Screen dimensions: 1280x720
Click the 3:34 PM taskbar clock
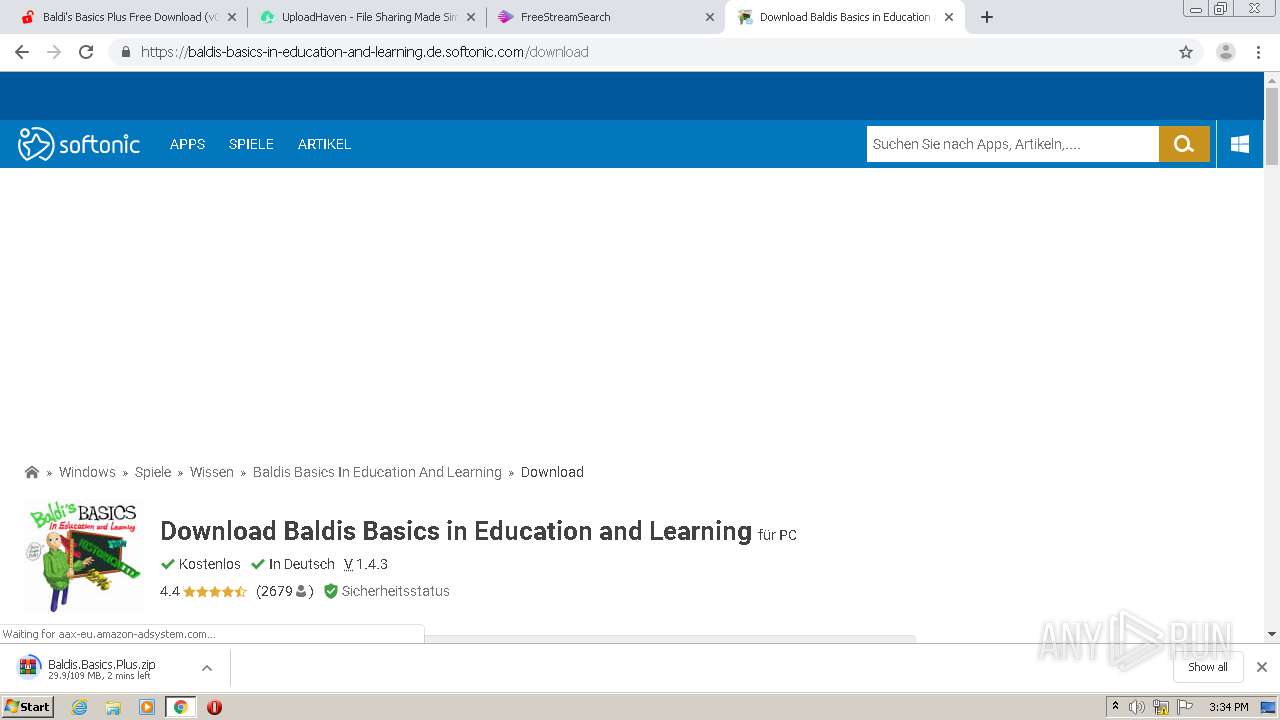point(1228,707)
